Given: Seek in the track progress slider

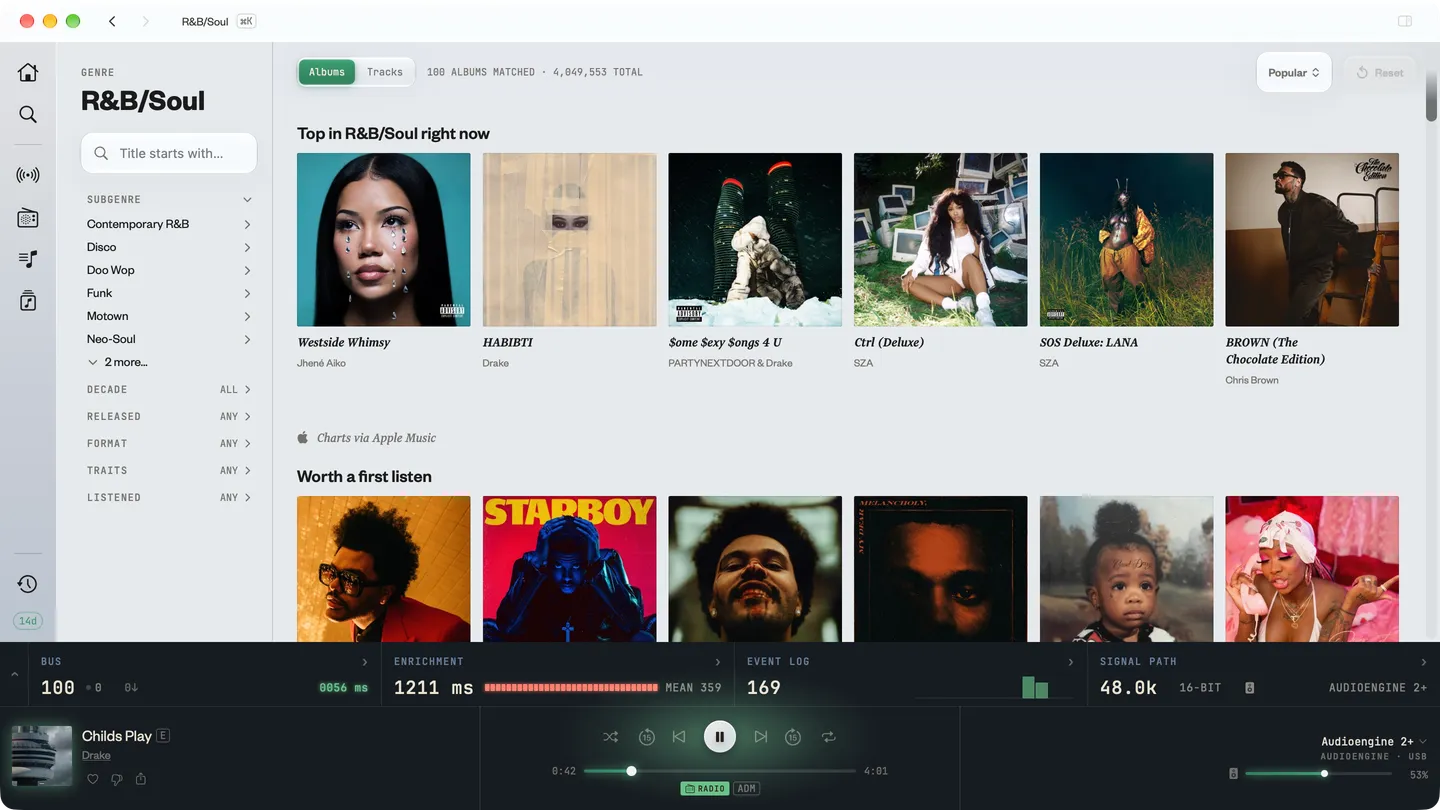Looking at the screenshot, I should (x=720, y=771).
